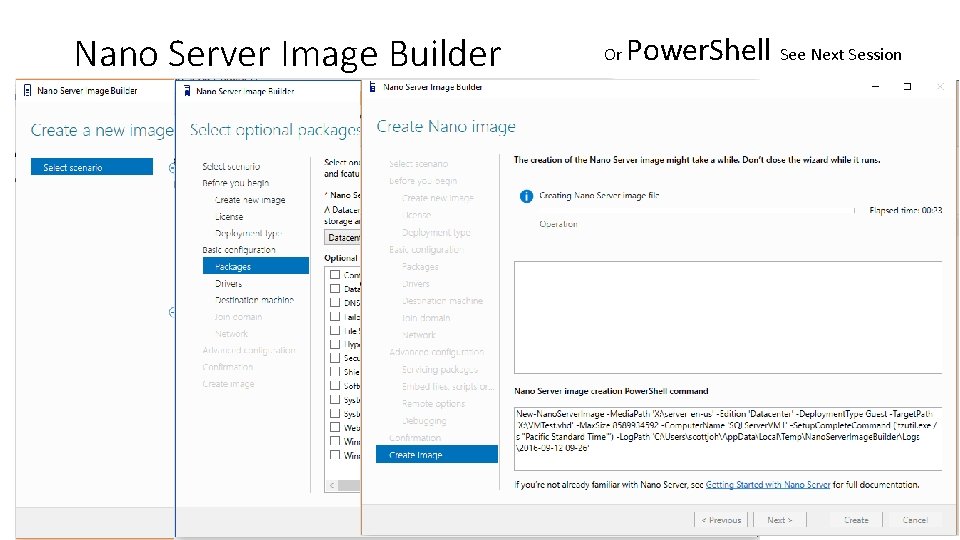Tick the 'Con...' package checkbox in the packages window
Screen dimensions: 960x540
click(335, 274)
